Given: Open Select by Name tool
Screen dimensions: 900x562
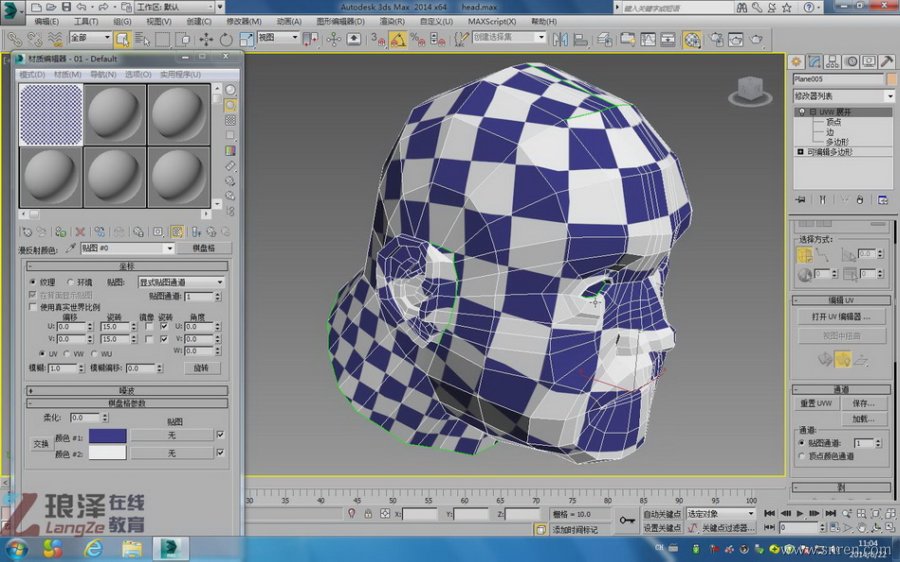Looking at the screenshot, I should [142, 39].
